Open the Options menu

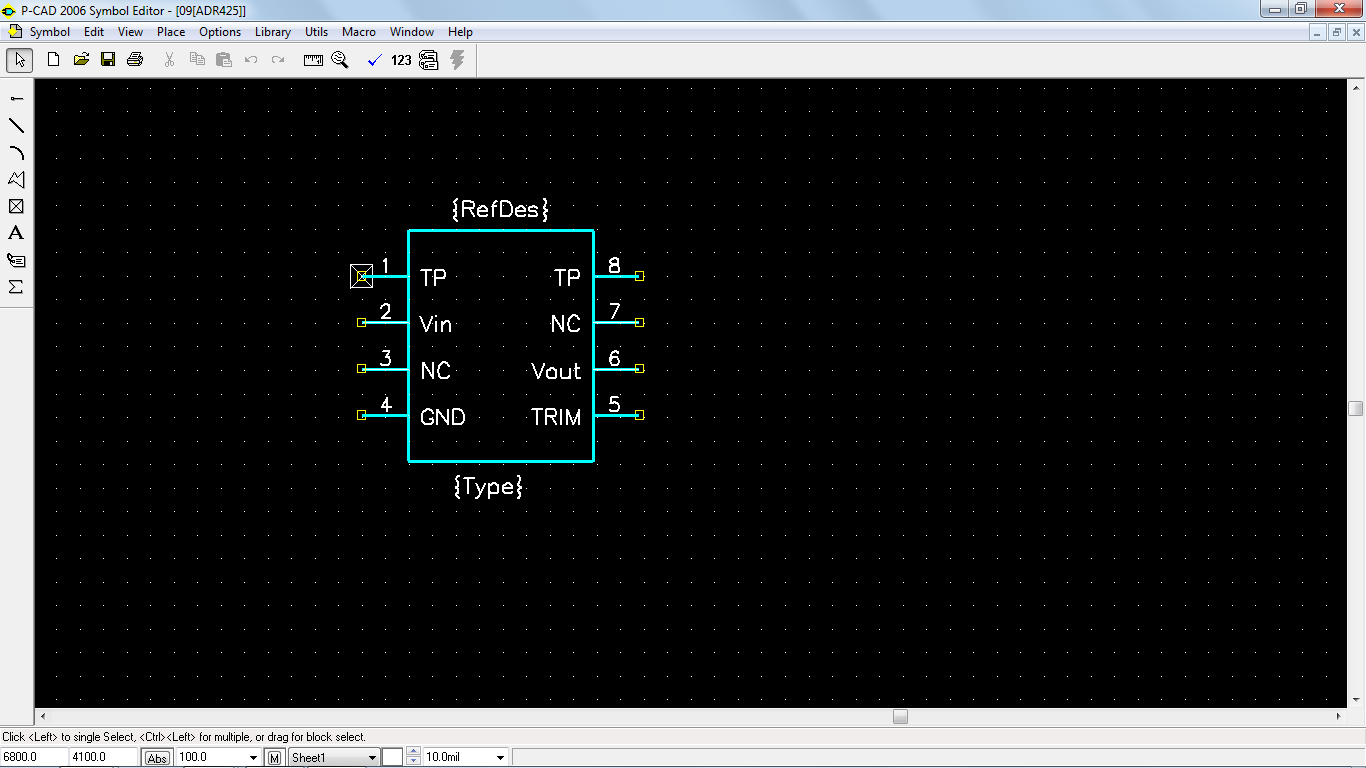coord(220,32)
